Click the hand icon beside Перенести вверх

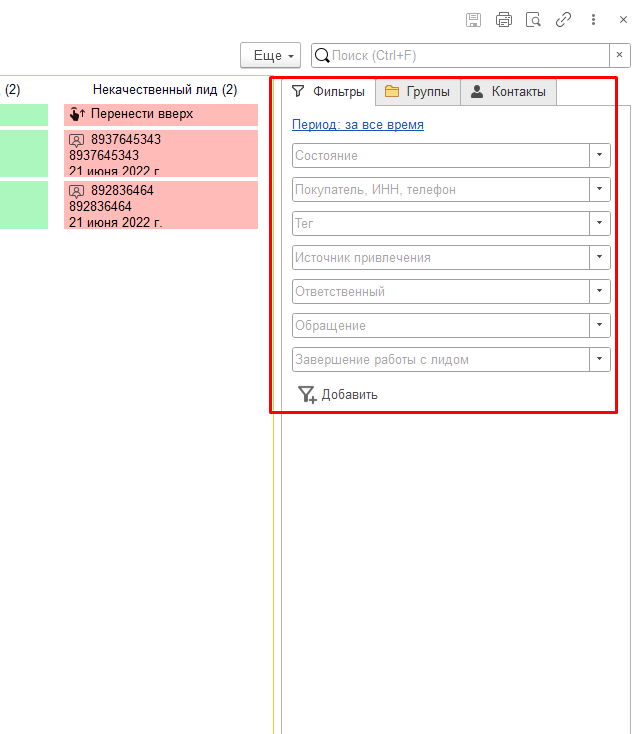[x=77, y=114]
